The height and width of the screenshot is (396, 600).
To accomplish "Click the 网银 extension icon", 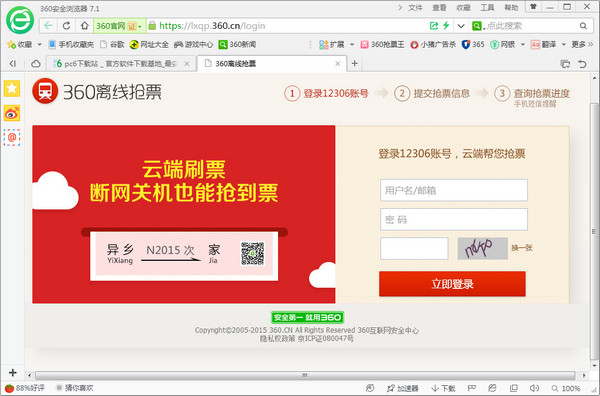I will tap(502, 44).
